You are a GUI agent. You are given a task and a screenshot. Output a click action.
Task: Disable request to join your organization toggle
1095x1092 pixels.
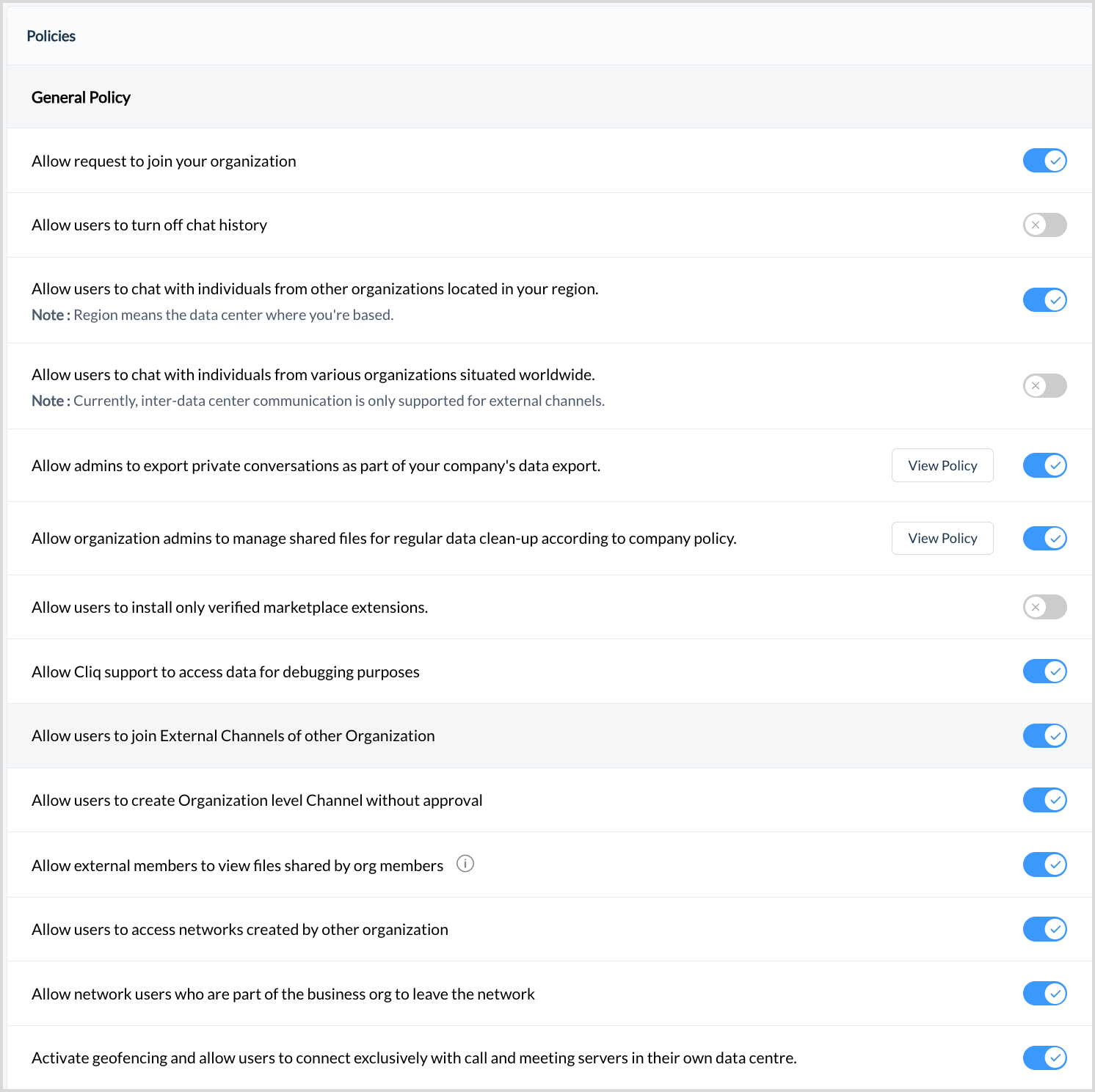(x=1044, y=161)
